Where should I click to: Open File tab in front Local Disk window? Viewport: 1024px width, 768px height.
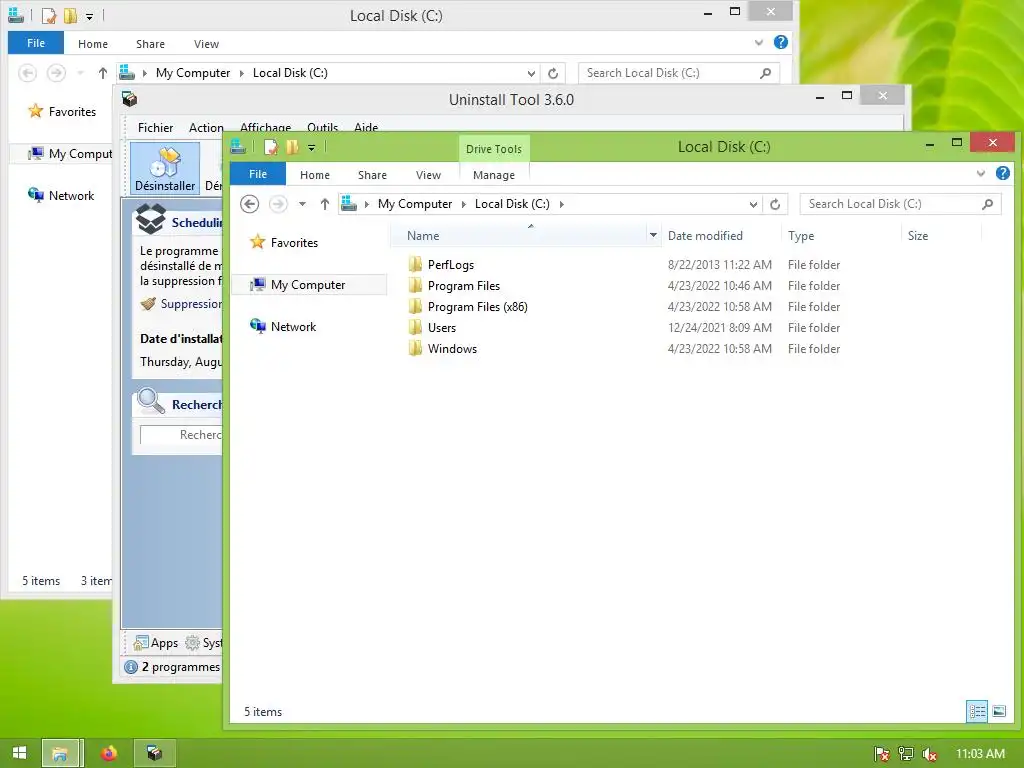pyautogui.click(x=258, y=174)
